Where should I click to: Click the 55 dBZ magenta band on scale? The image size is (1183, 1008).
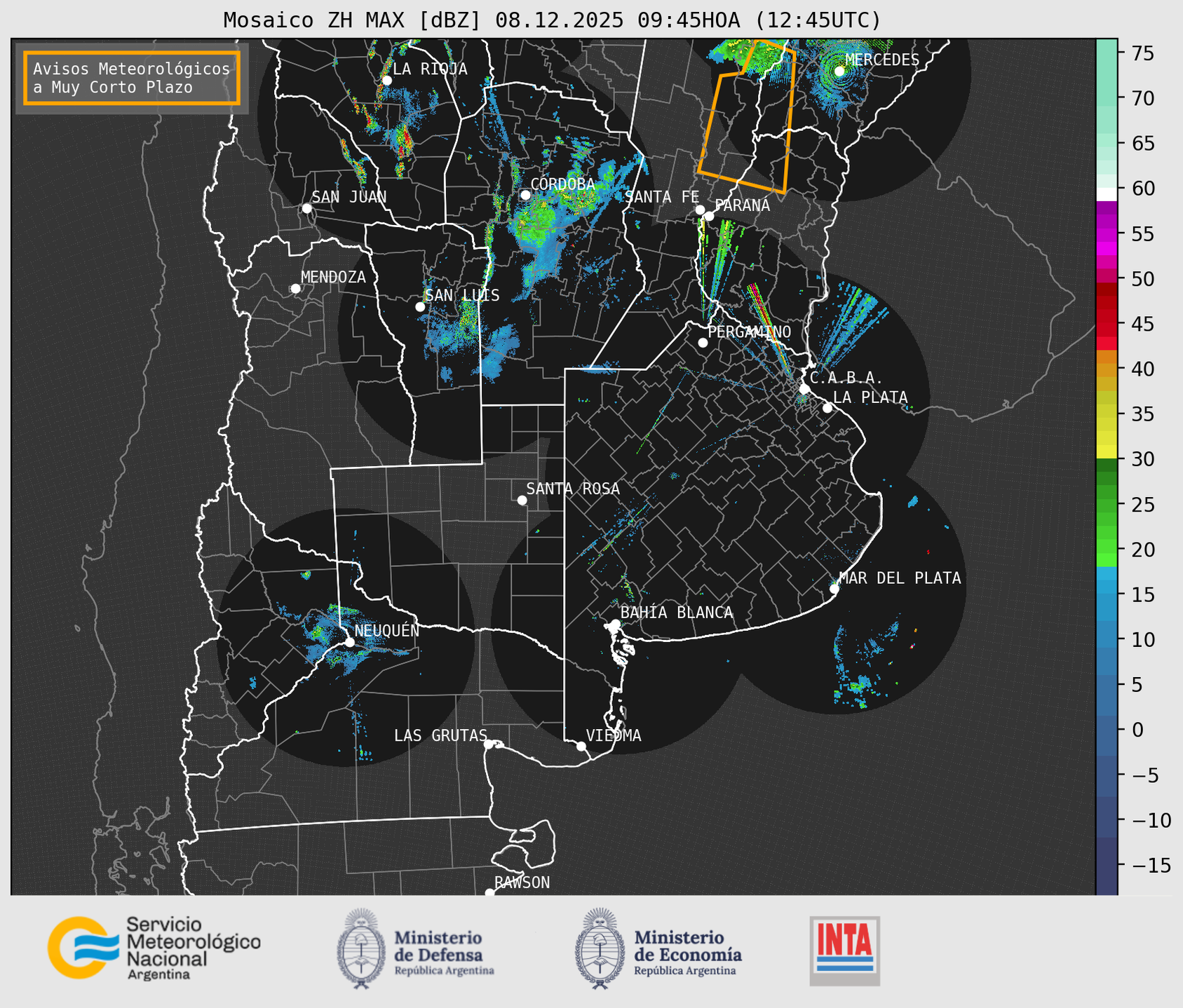pyautogui.click(x=1107, y=233)
